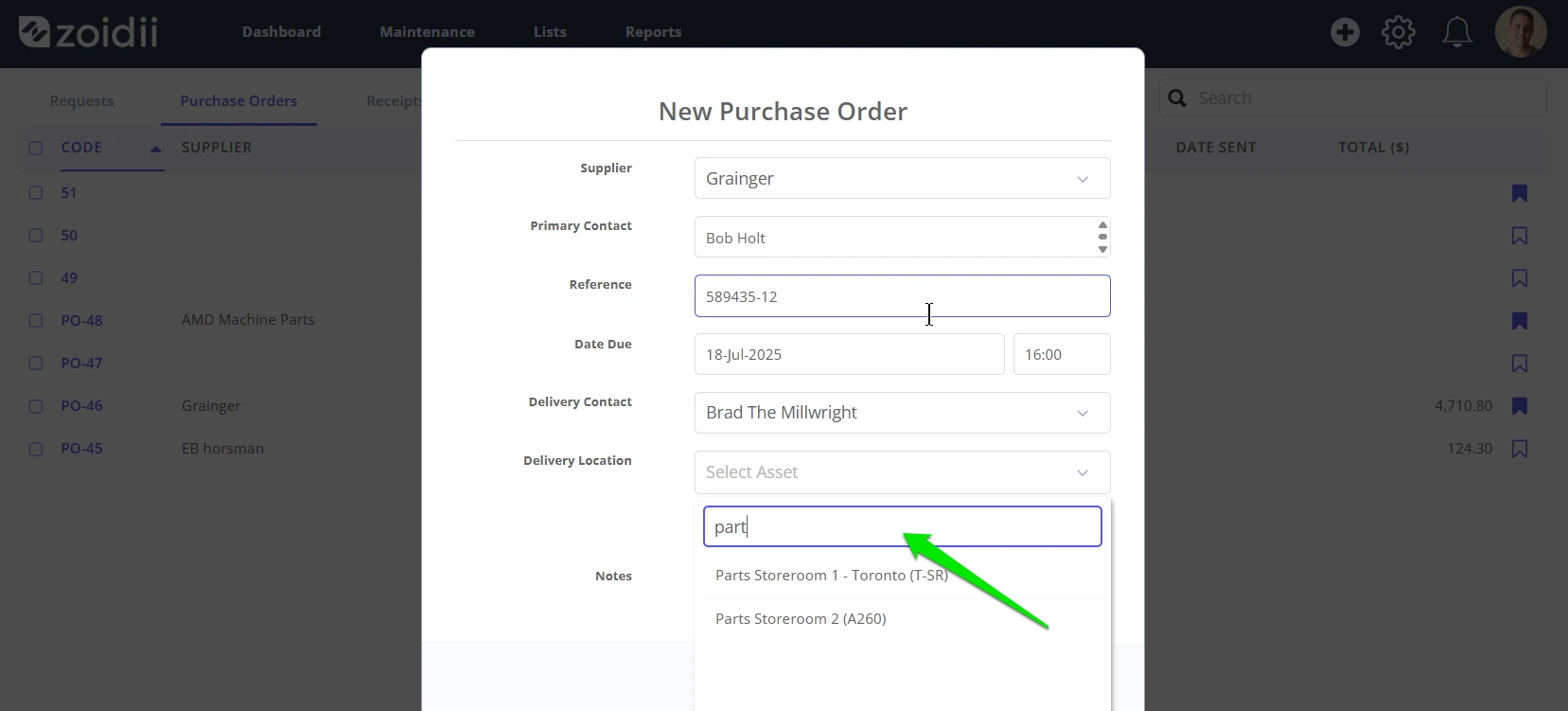The image size is (1568, 711).
Task: Open the notifications bell
Action: (x=1456, y=32)
